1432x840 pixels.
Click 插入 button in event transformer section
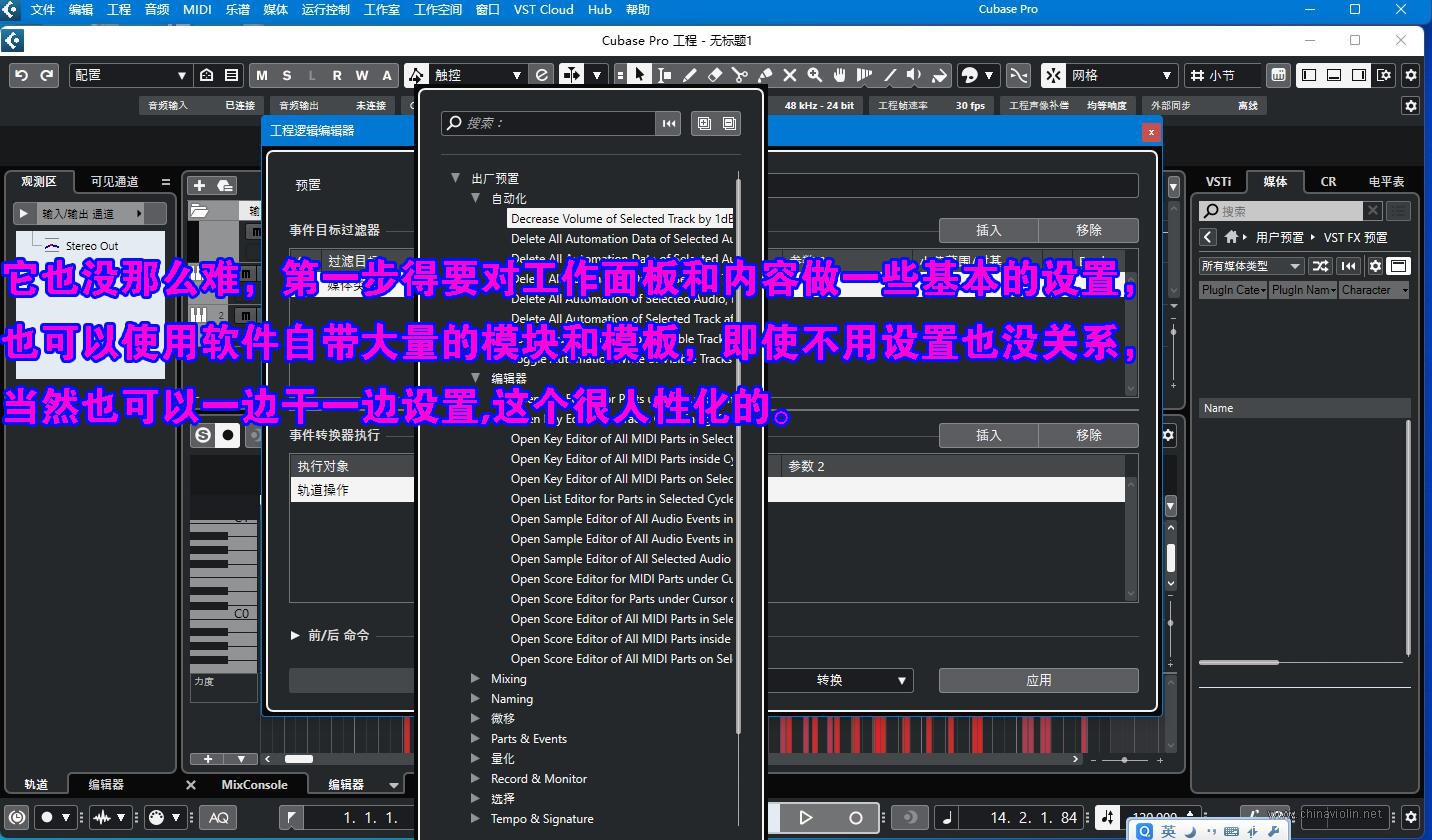pos(988,435)
